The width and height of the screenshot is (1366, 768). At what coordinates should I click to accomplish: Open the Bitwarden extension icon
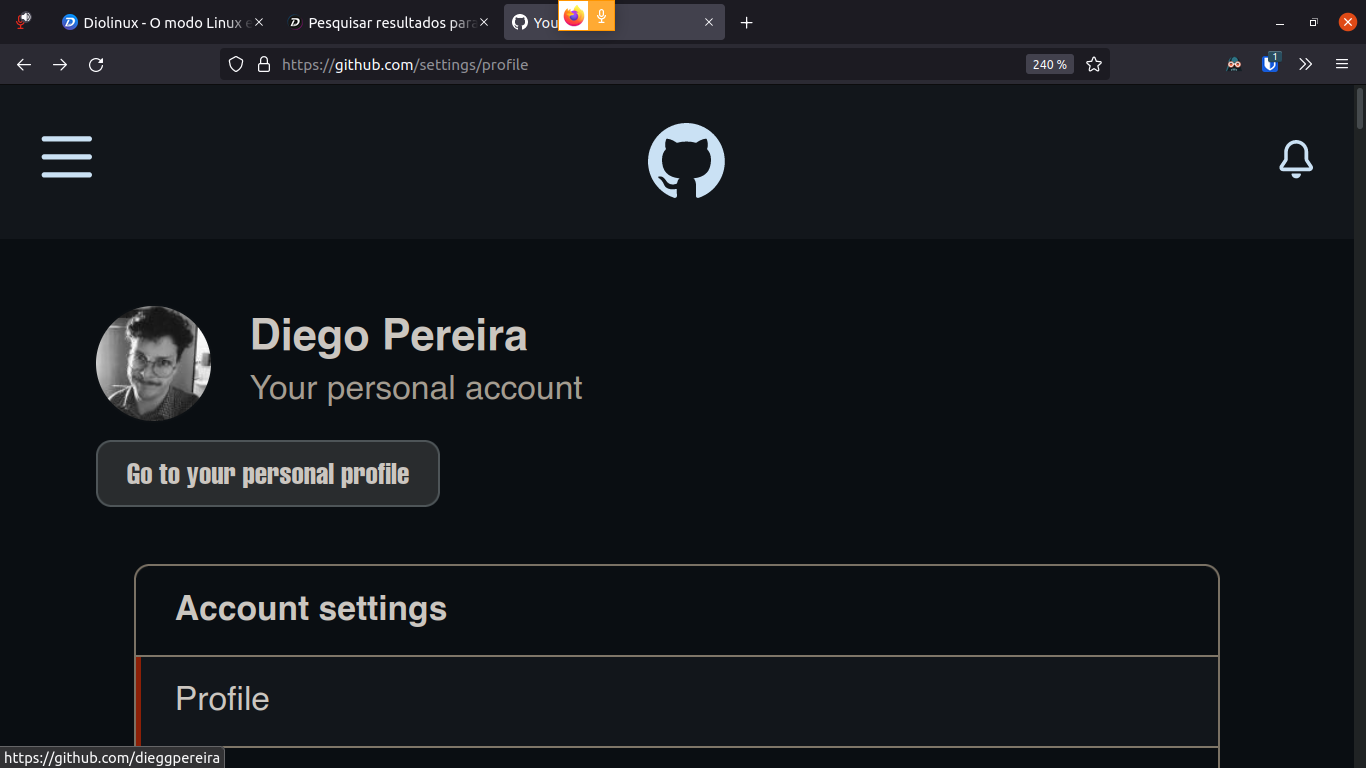pyautogui.click(x=1270, y=63)
